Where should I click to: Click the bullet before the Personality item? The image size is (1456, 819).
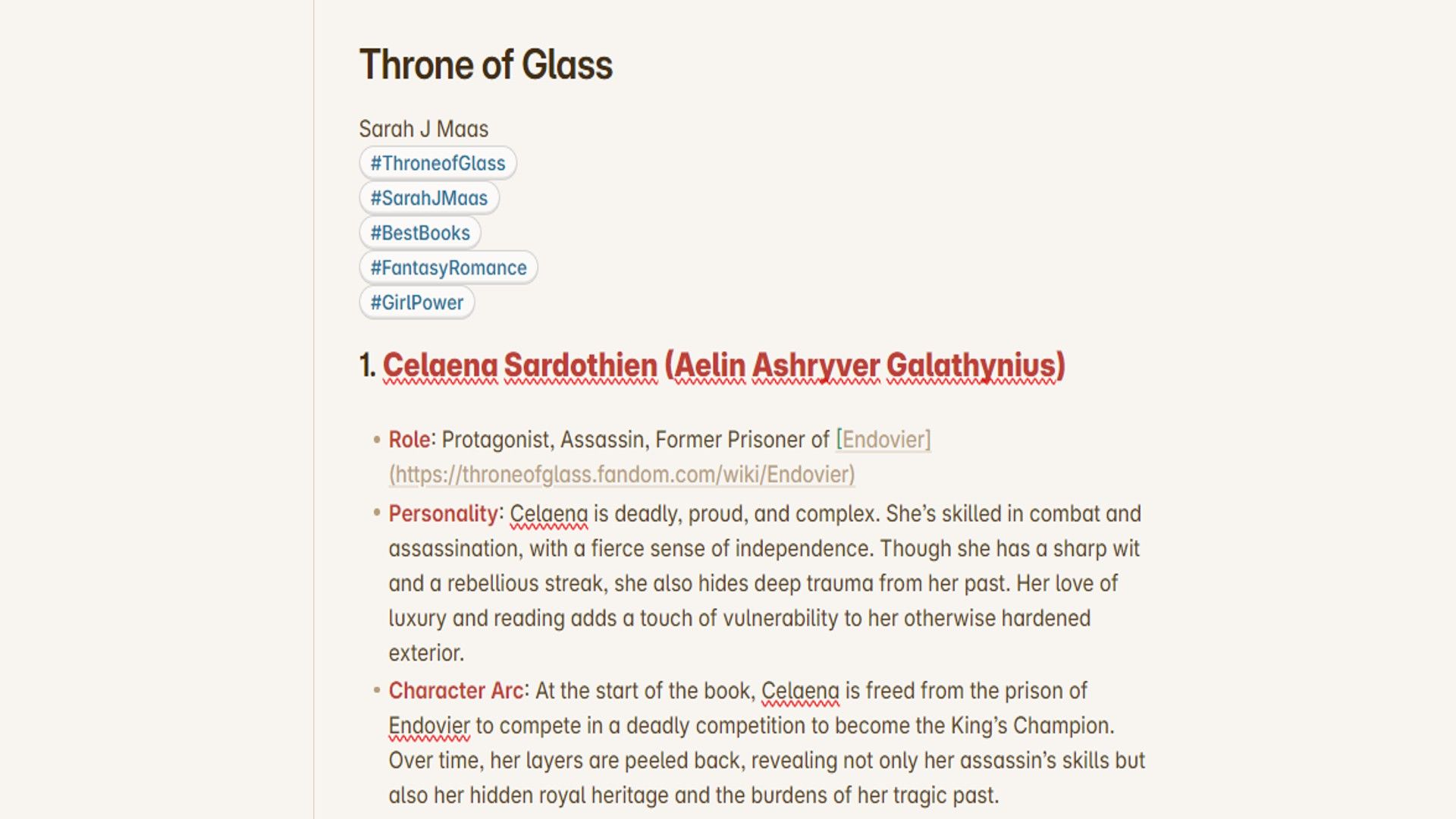[377, 513]
